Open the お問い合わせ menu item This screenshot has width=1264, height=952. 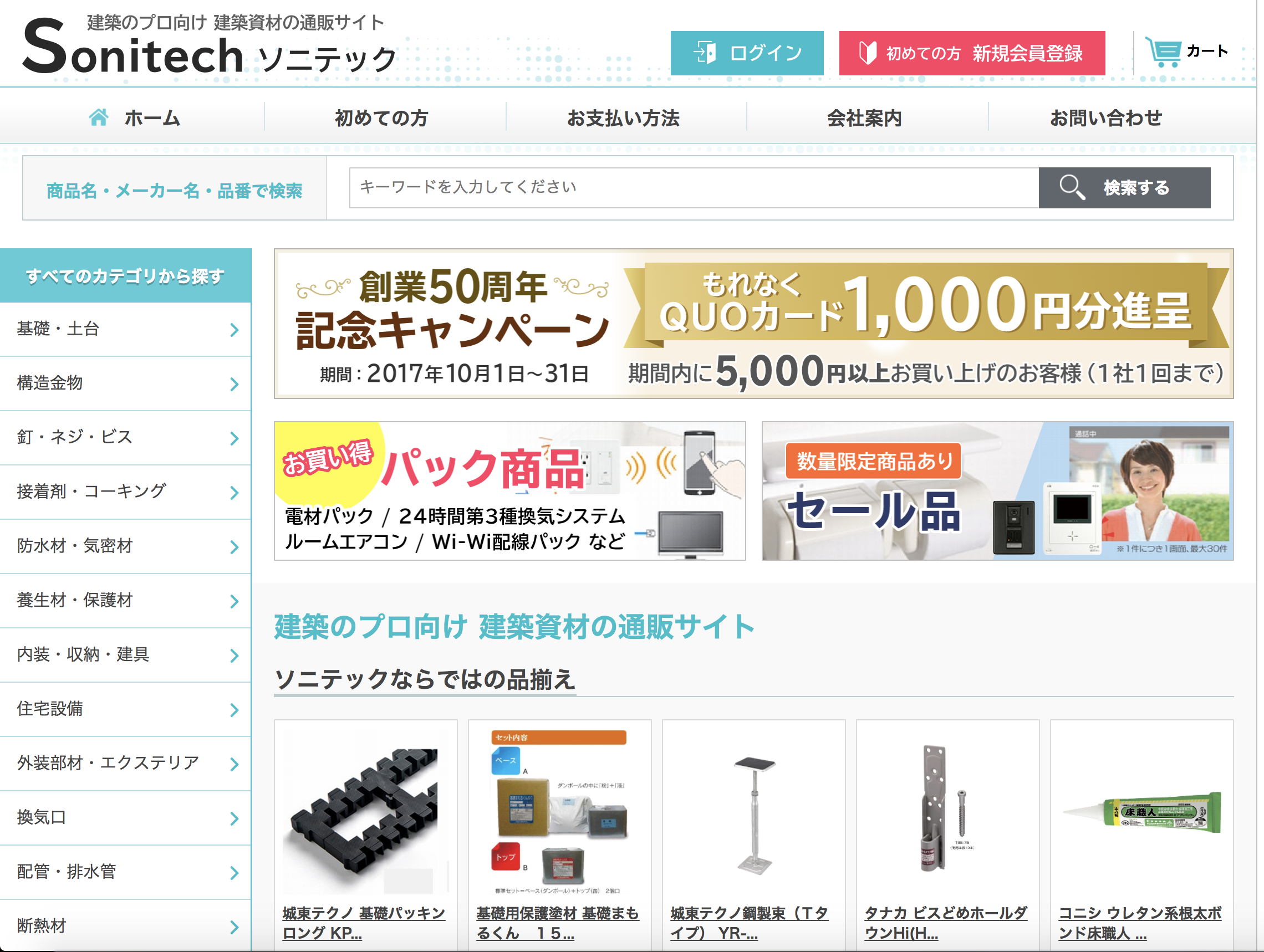[x=1105, y=118]
